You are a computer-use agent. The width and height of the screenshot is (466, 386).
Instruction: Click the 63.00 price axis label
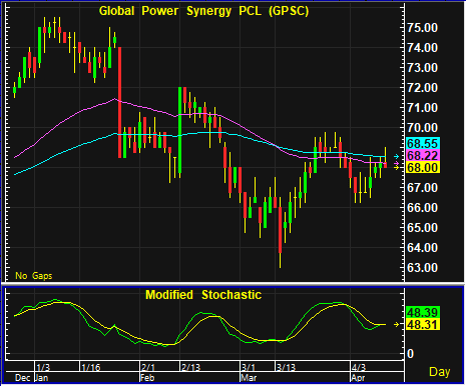tap(422, 268)
